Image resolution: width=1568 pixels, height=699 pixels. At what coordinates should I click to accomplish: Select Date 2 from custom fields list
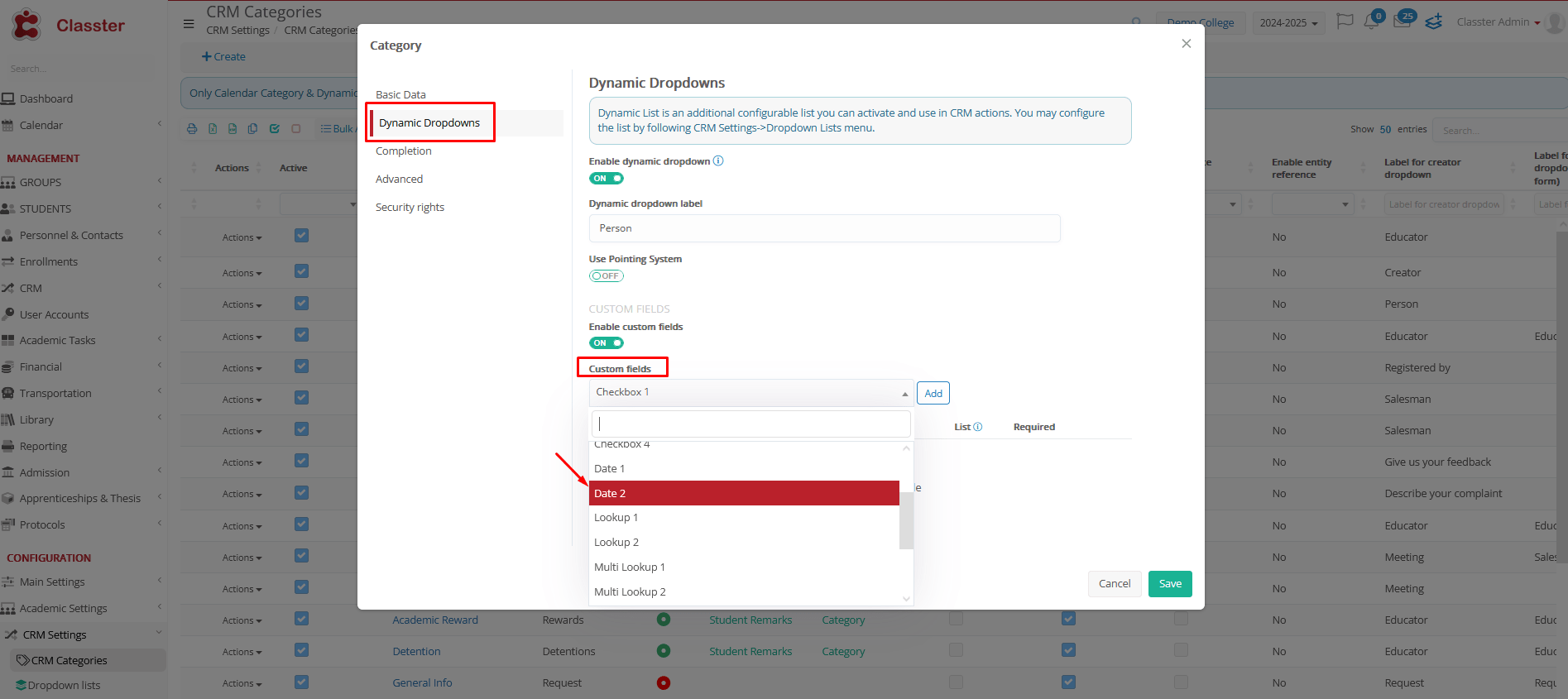743,493
